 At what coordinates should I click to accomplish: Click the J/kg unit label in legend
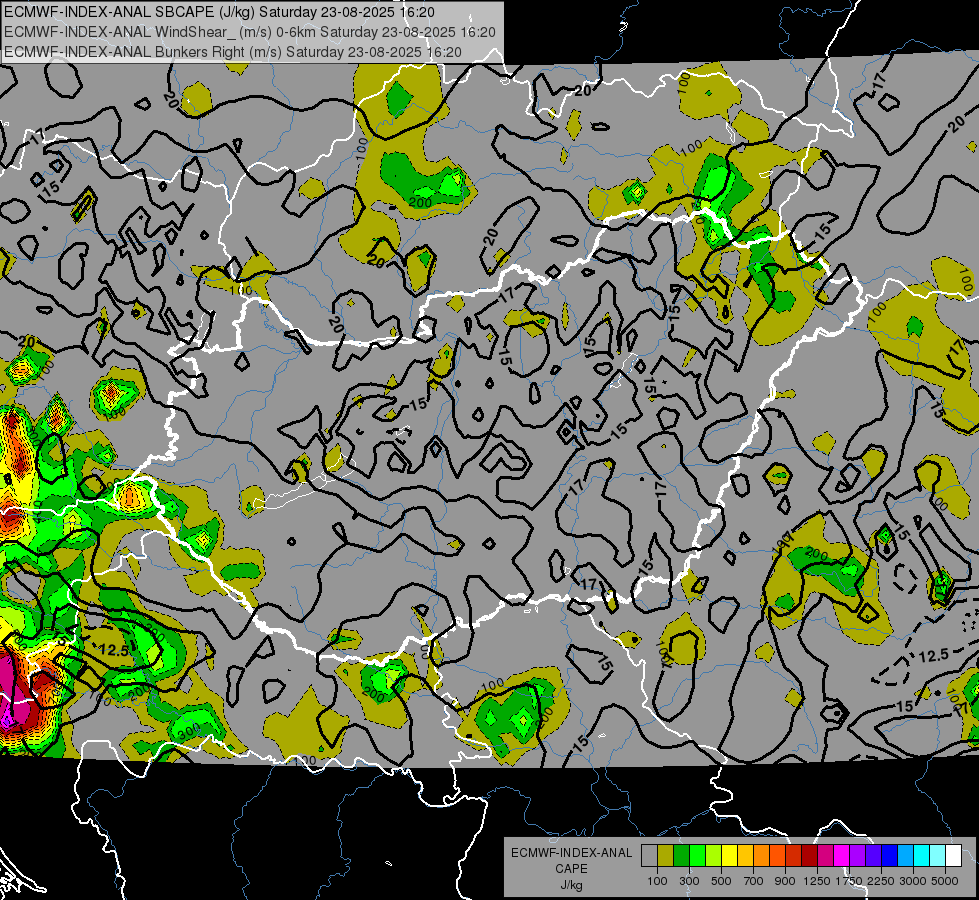click(x=571, y=885)
